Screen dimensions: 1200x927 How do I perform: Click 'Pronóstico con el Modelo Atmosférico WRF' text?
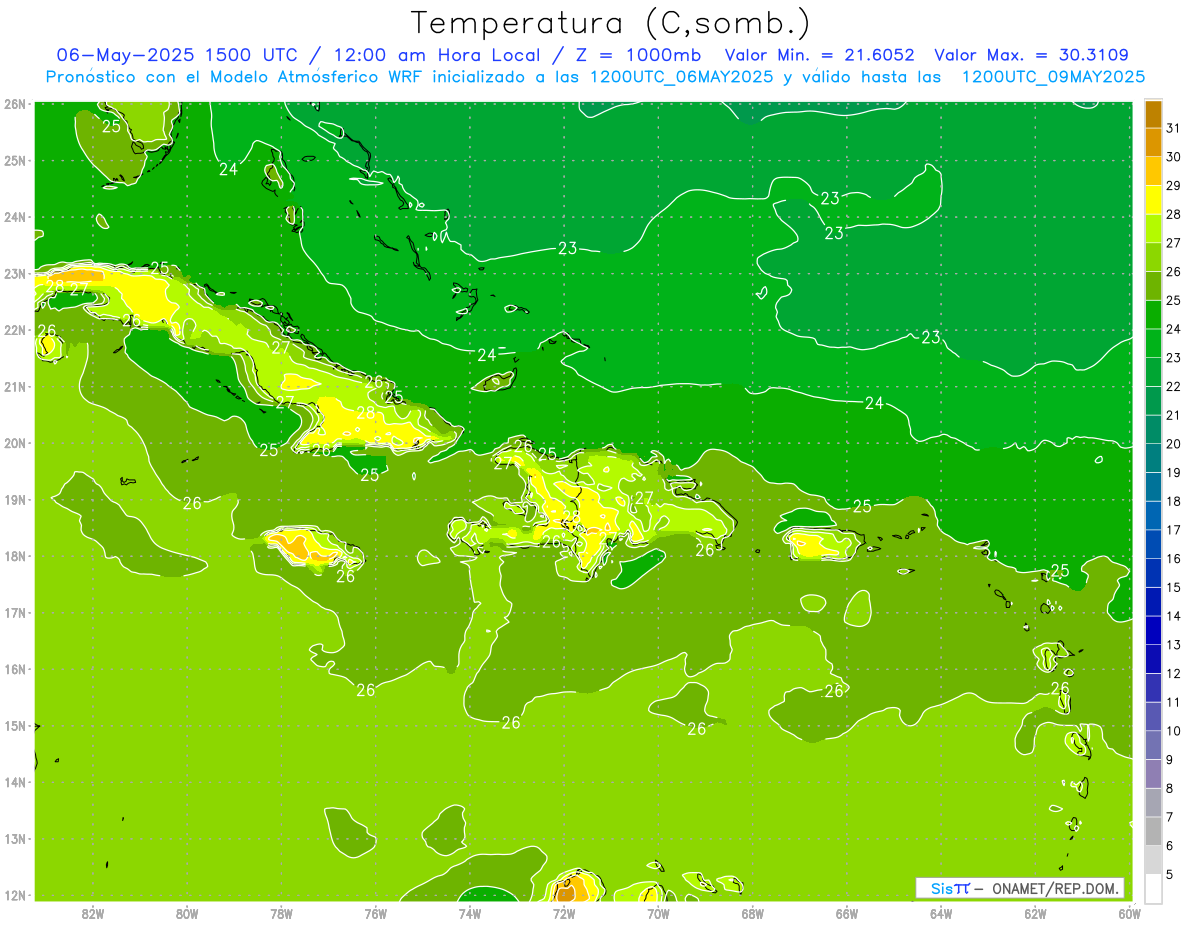pyautogui.click(x=235, y=77)
